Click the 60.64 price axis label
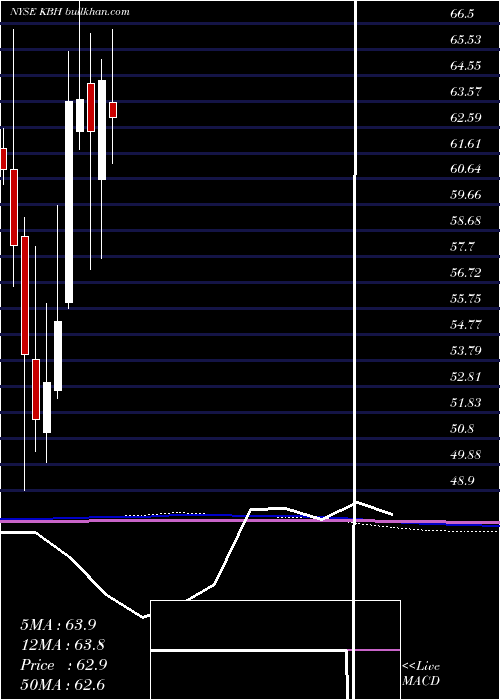 click(x=466, y=169)
